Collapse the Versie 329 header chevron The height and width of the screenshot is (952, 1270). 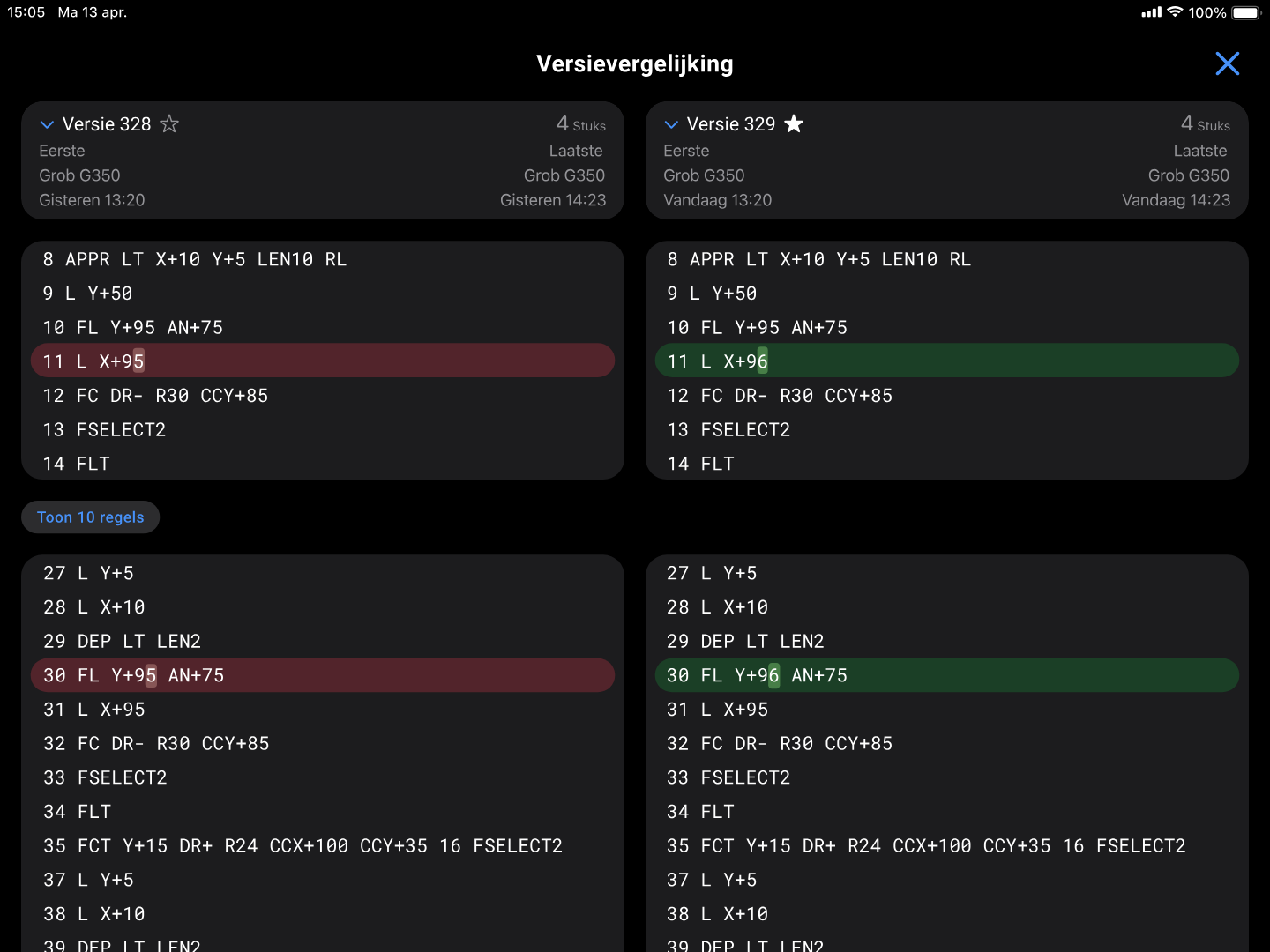click(x=671, y=125)
